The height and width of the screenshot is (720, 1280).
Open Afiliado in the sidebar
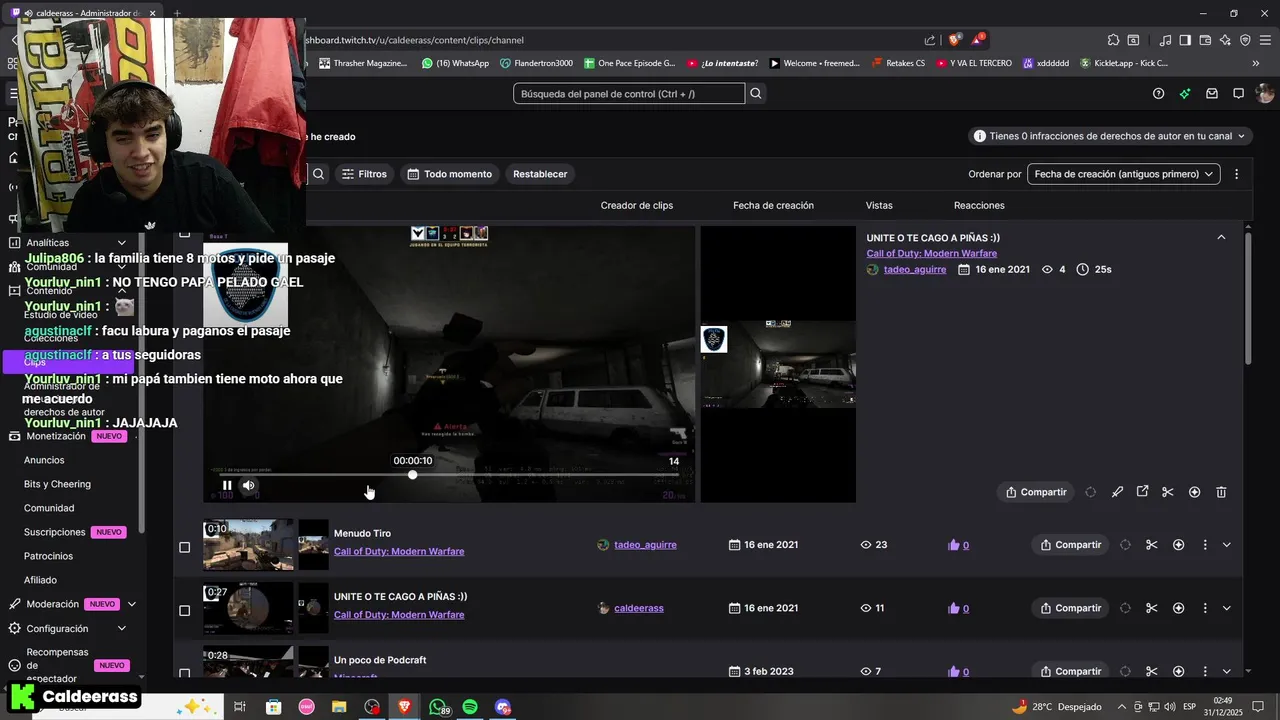pos(40,580)
